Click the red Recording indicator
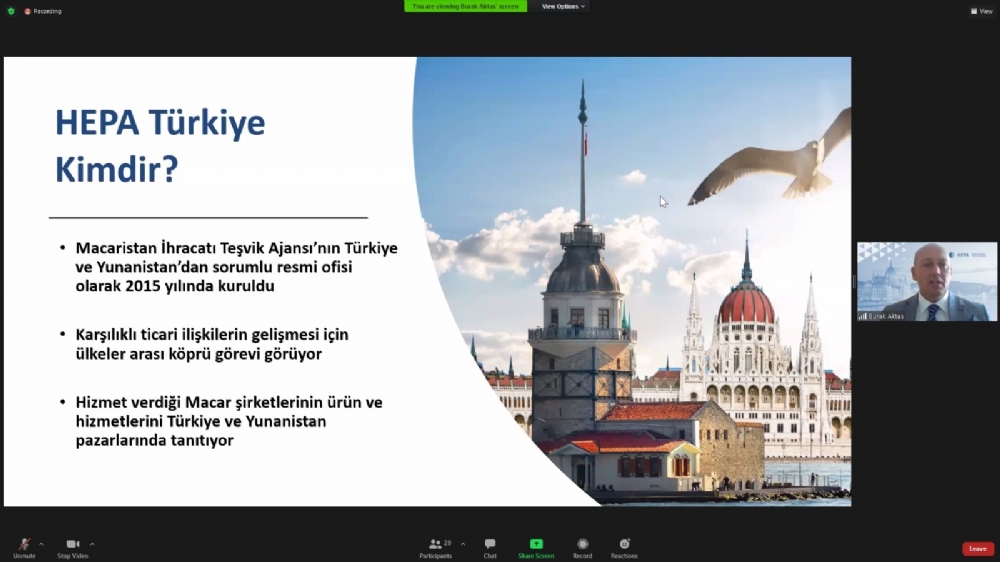This screenshot has height=562, width=1000. [43, 11]
